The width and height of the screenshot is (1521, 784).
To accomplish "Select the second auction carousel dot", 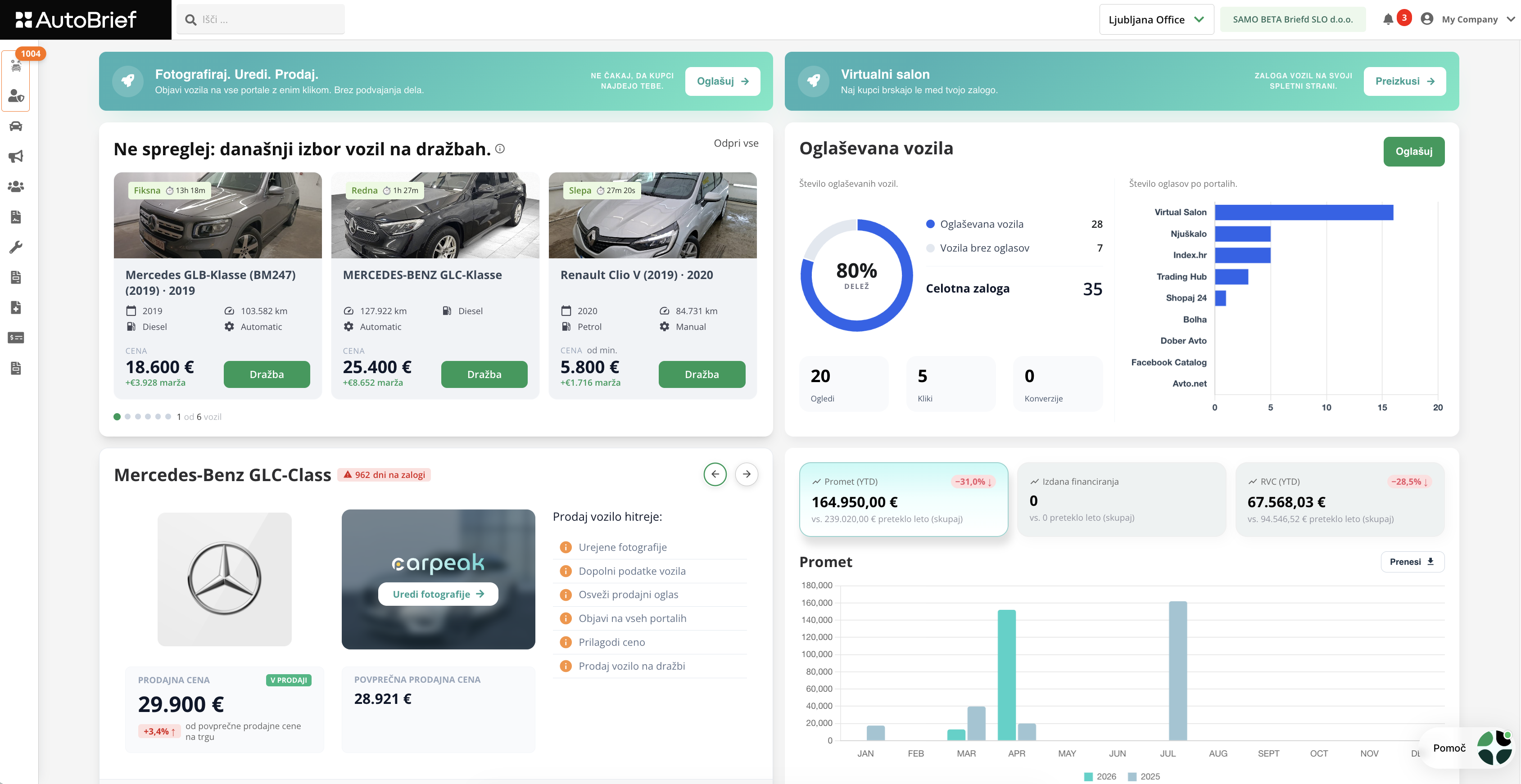I will (x=127, y=417).
